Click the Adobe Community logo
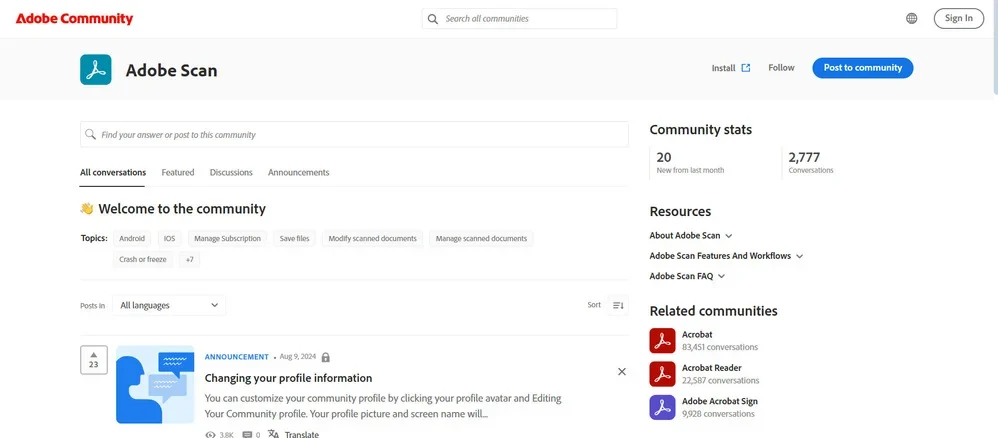The width and height of the screenshot is (998, 438). tap(74, 18)
